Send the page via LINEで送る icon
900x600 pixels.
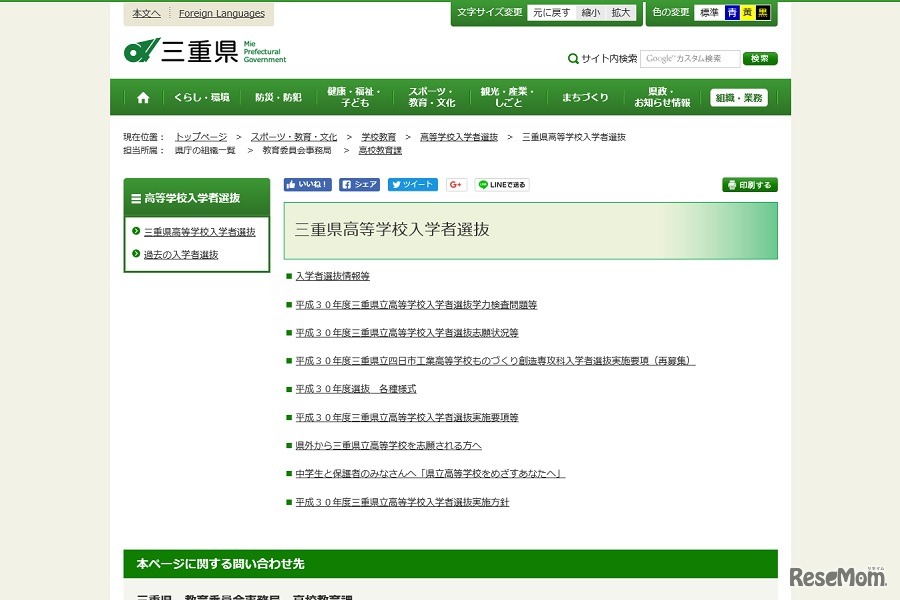point(501,184)
